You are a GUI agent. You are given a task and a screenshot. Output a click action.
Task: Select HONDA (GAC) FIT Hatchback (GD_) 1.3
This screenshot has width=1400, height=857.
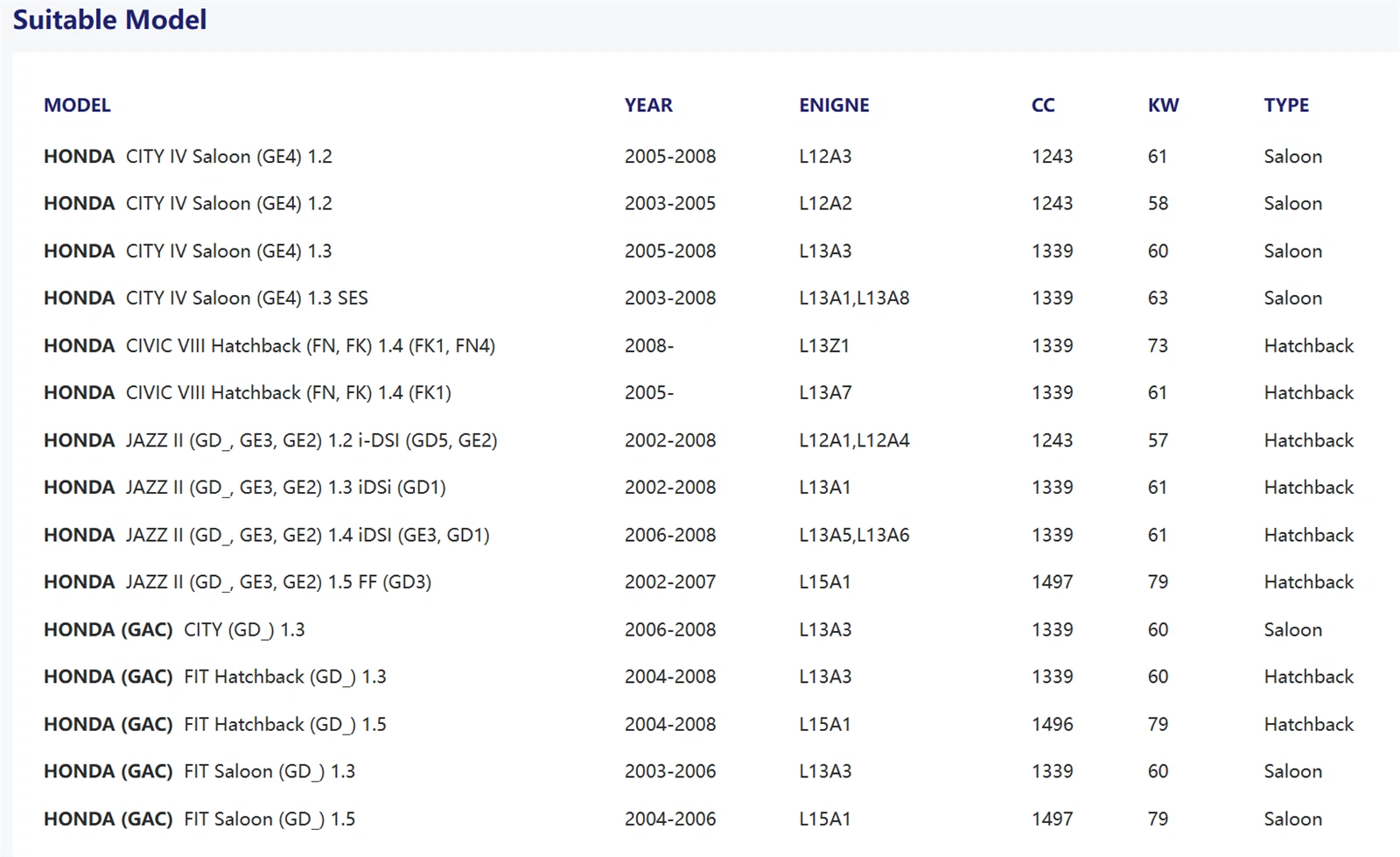point(215,677)
